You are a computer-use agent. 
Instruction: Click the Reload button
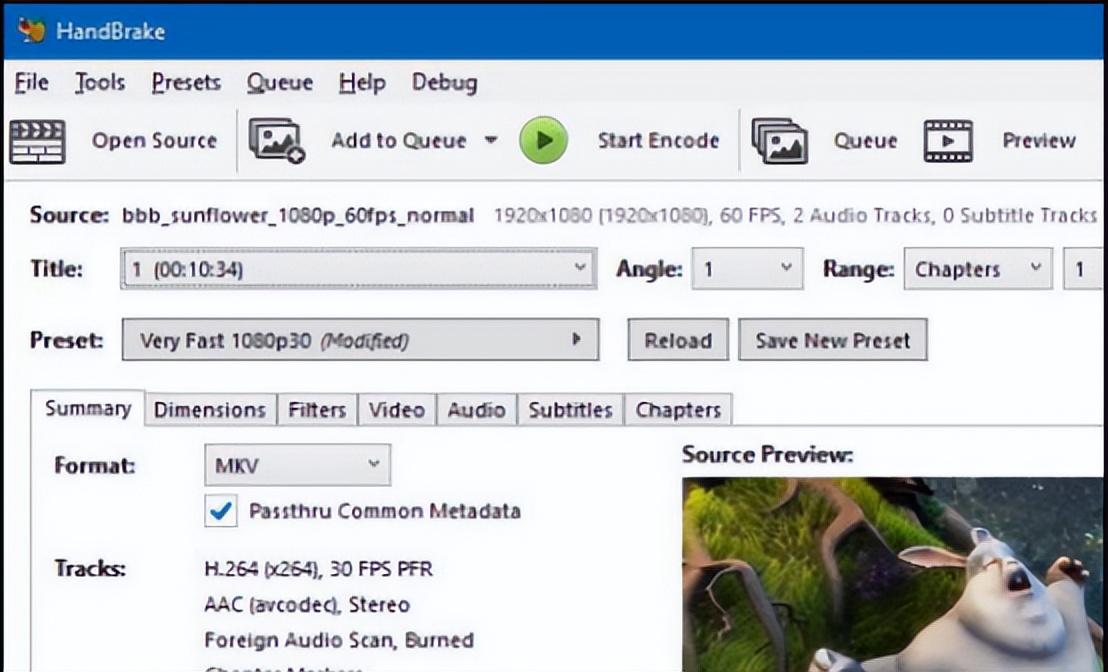coord(677,340)
